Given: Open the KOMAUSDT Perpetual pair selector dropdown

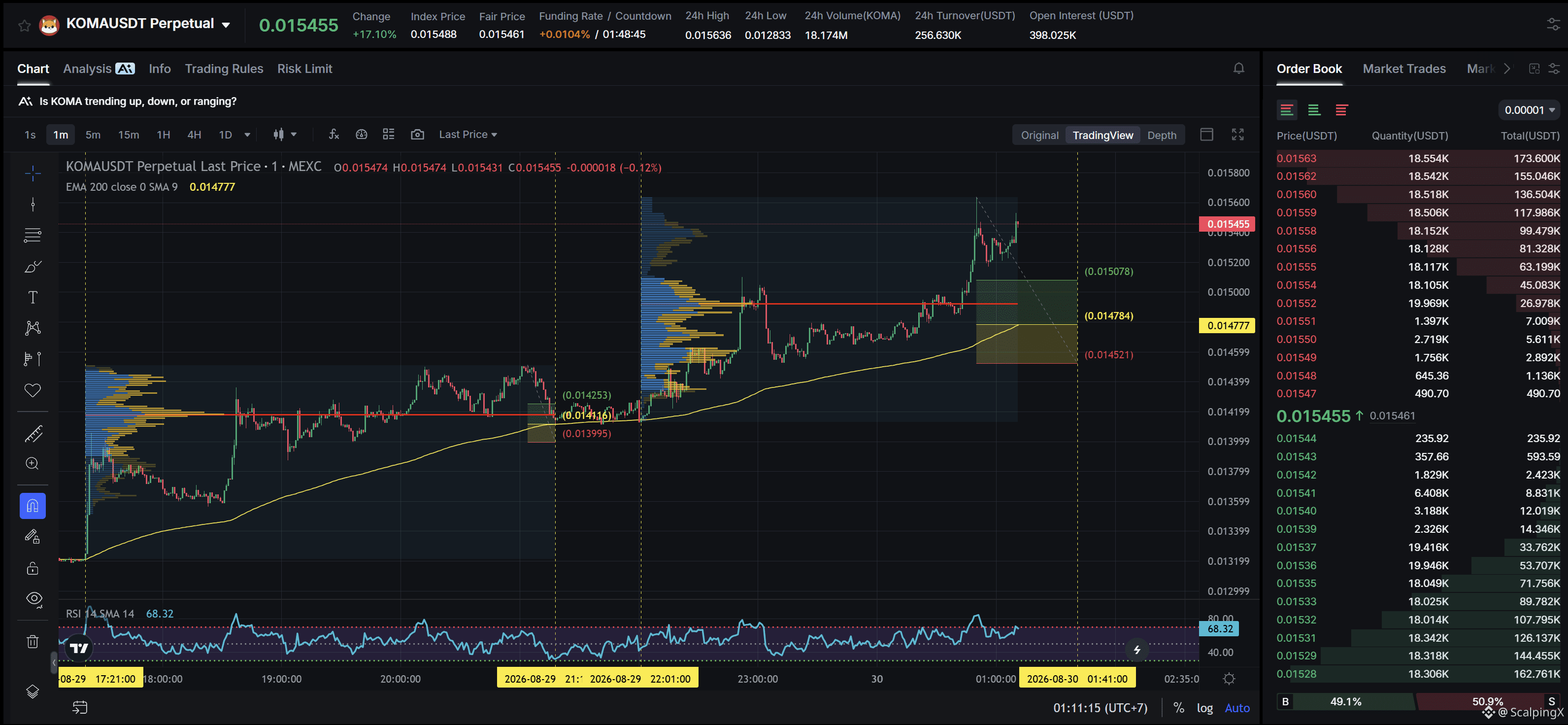Looking at the screenshot, I should click(226, 25).
